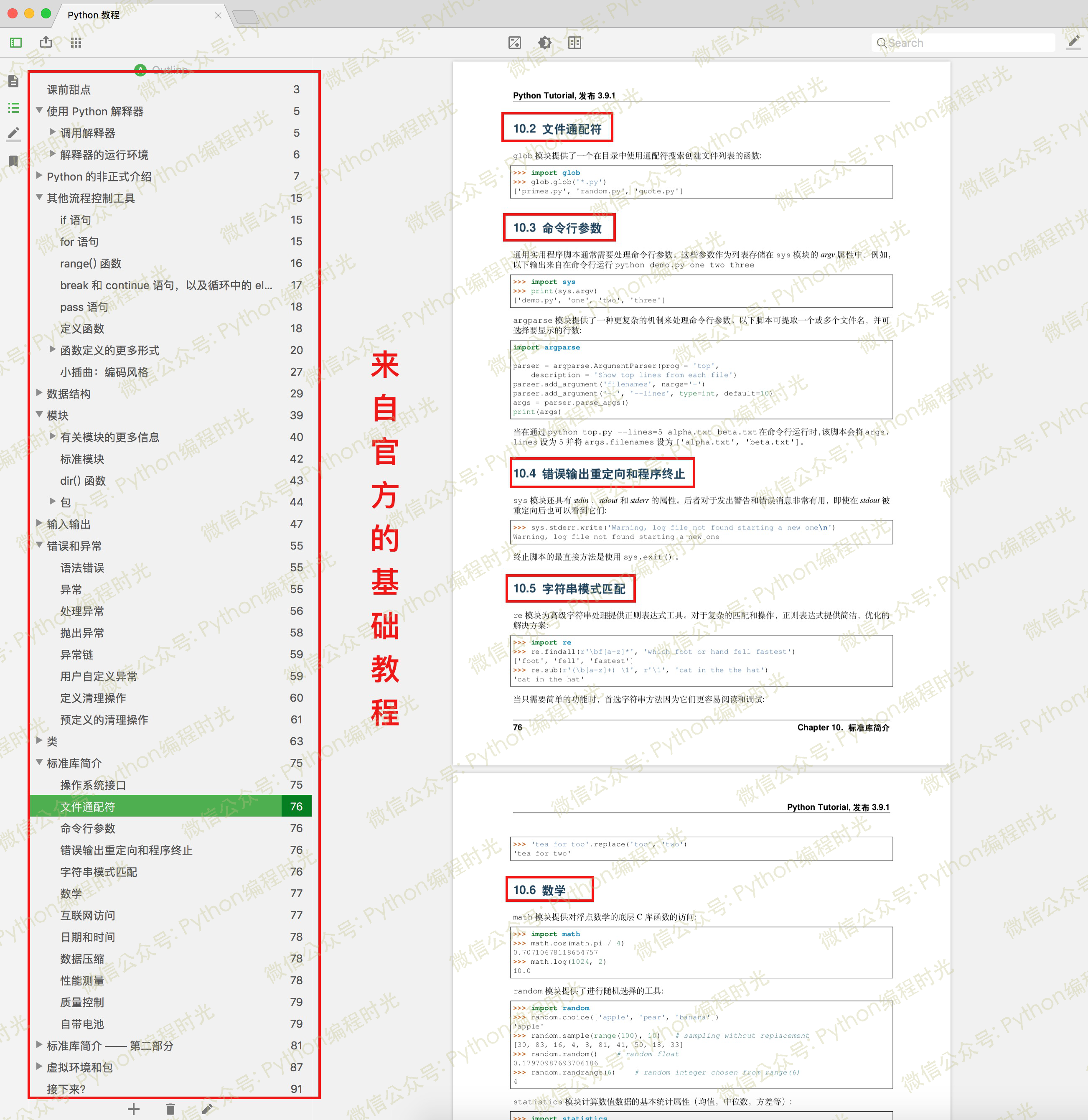Delete outline item with trash icon
1088x1120 pixels.
coord(170,1109)
